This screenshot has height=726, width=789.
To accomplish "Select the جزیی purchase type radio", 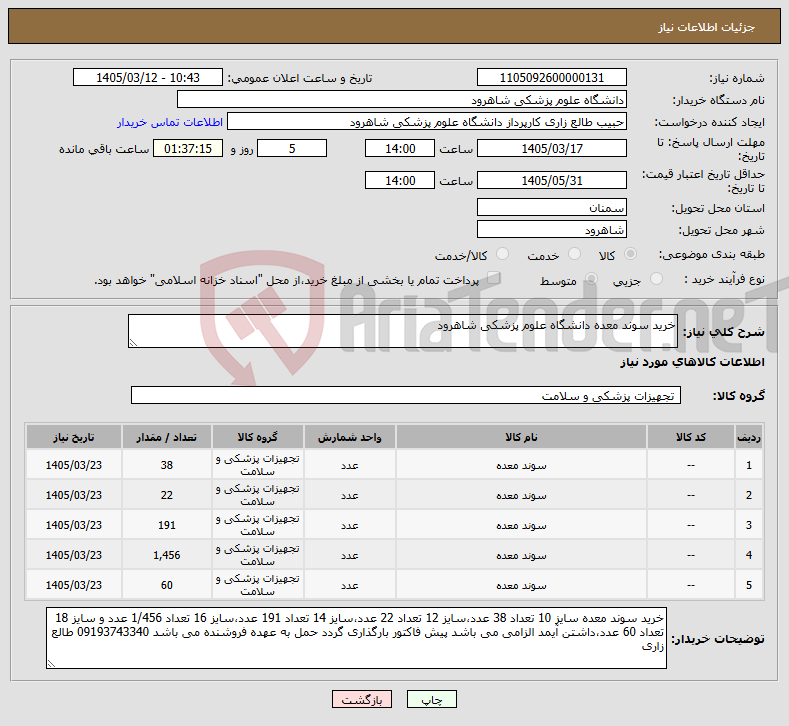I will [656, 279].
